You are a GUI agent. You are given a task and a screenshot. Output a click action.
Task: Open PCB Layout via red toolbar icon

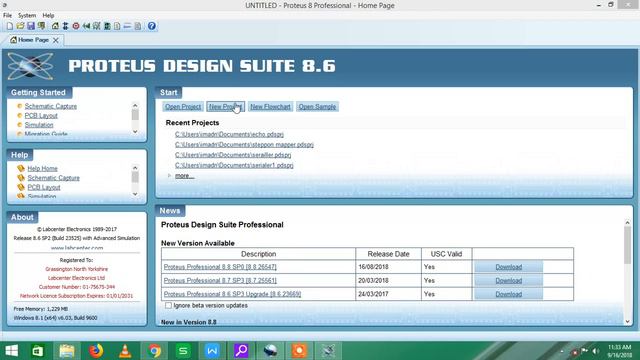pos(76,26)
